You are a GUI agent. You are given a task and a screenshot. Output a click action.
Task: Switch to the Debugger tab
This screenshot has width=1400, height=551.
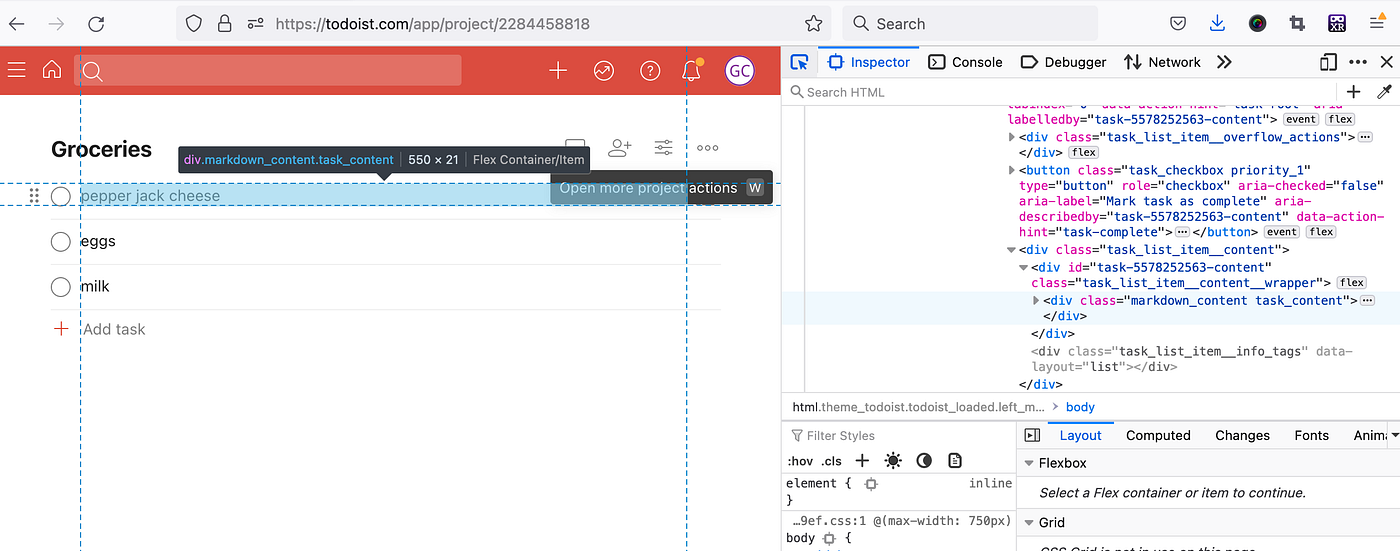pyautogui.click(x=1063, y=62)
